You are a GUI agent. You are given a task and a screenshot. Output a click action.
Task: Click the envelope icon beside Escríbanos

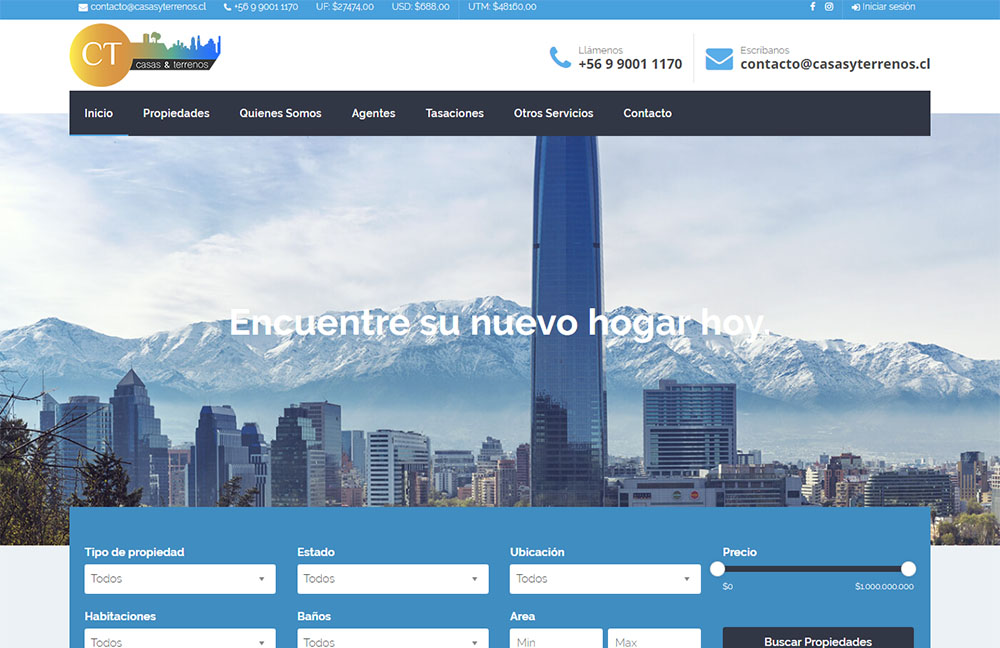tap(719, 59)
